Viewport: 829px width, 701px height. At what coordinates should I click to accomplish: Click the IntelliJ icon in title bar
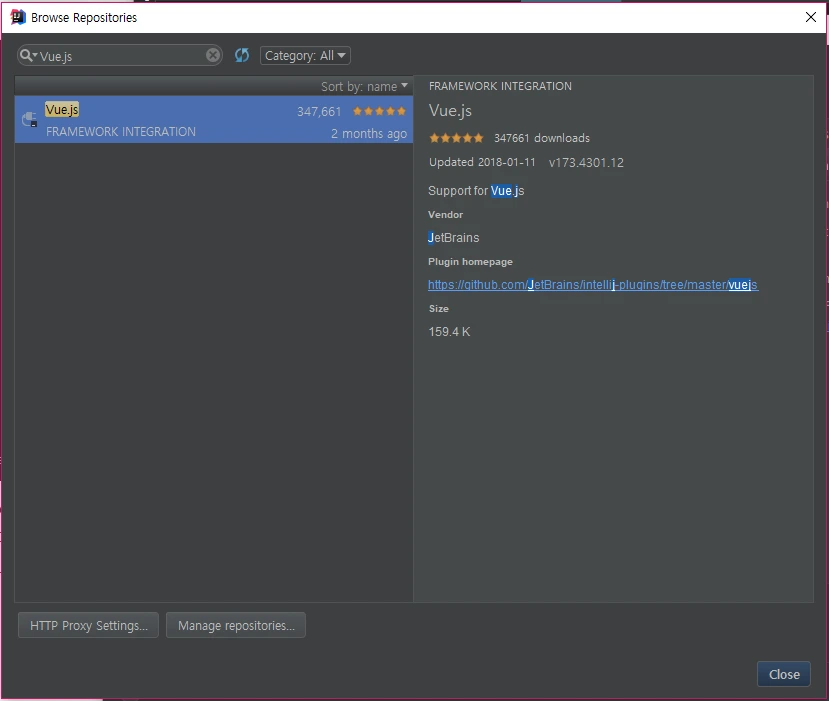pos(18,17)
